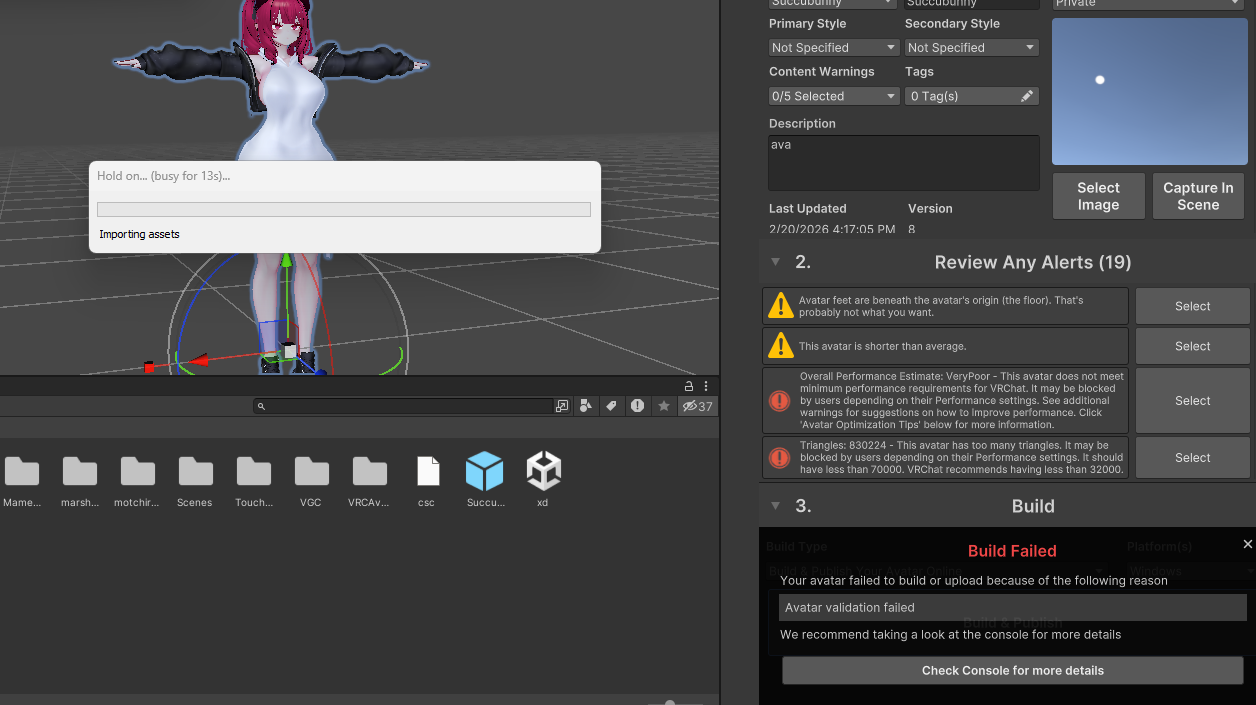Open the Secondary Style dropdown
1256x705 pixels.
972,47
